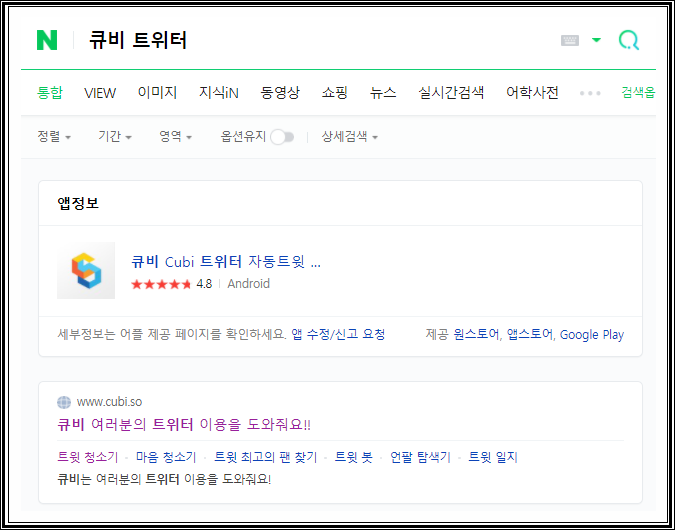Expand the green search history arrow

tap(596, 40)
